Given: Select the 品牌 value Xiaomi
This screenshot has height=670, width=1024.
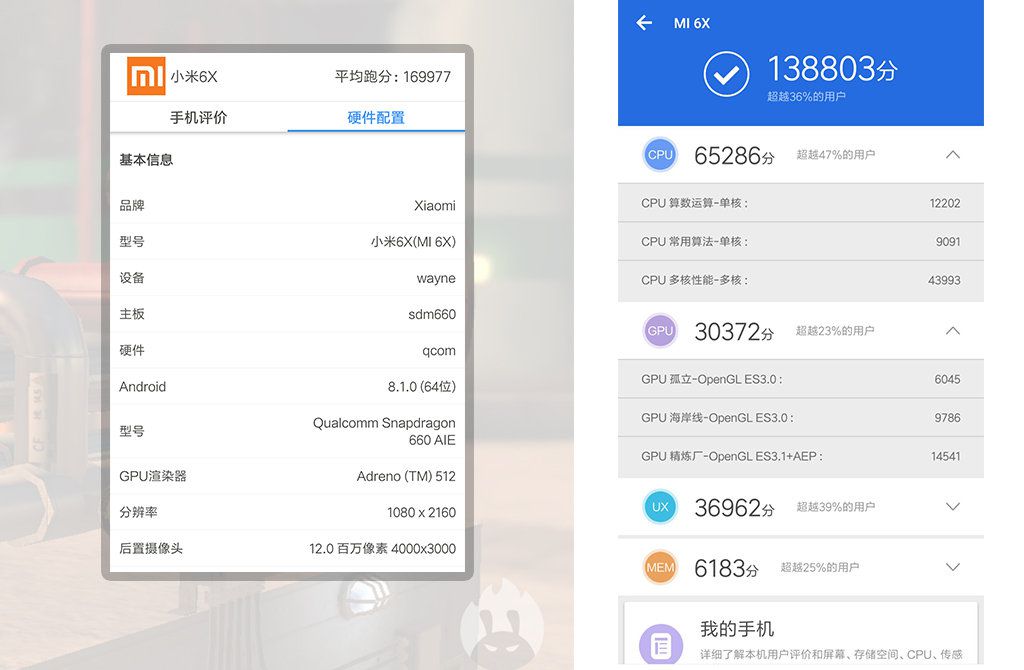Looking at the screenshot, I should tap(435, 206).
